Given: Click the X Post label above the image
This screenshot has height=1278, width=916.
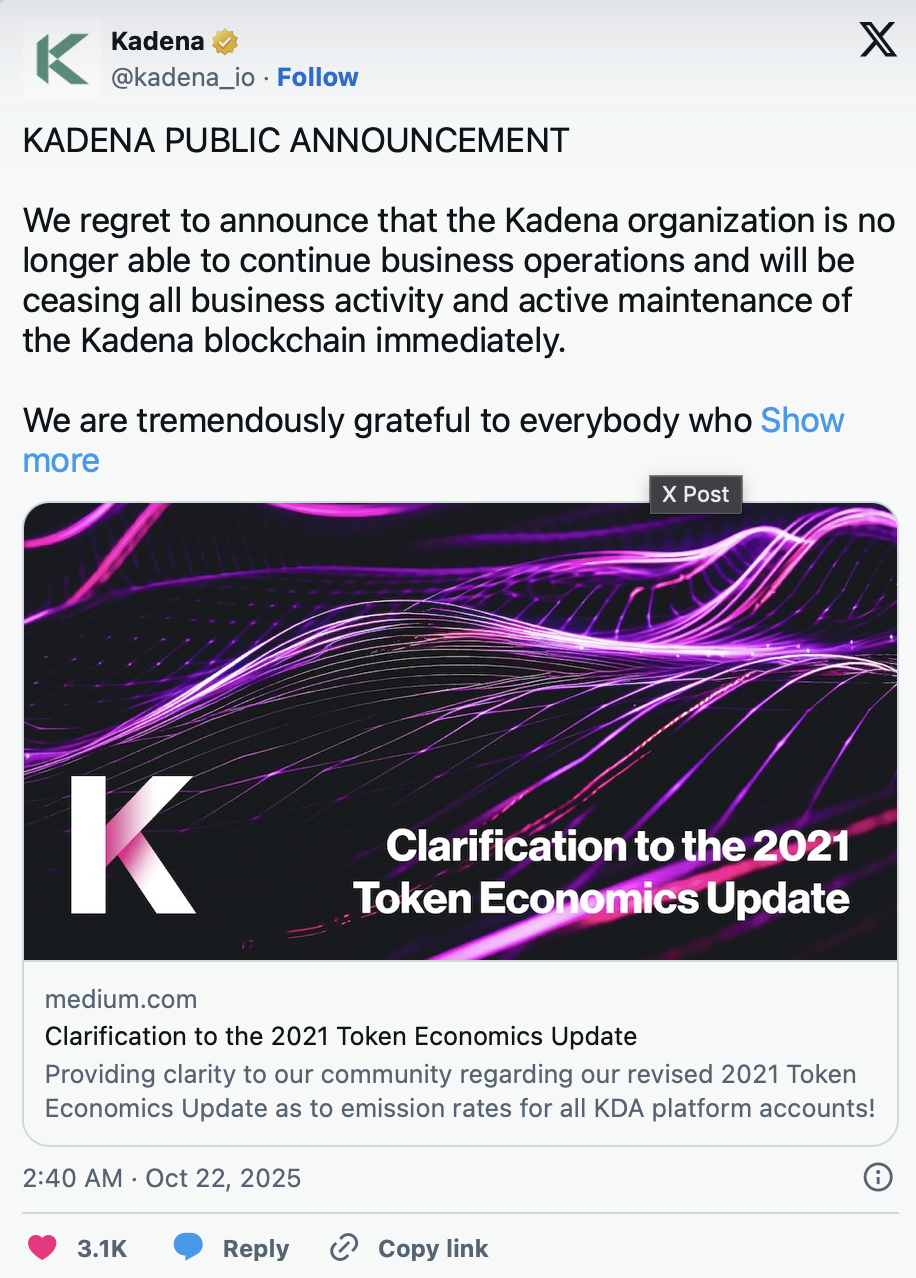Looking at the screenshot, I should pos(695,494).
